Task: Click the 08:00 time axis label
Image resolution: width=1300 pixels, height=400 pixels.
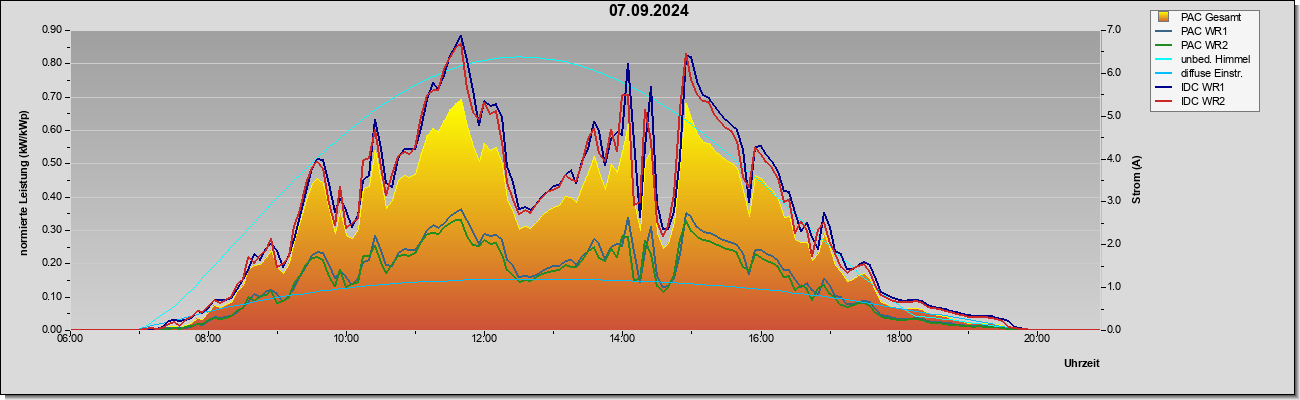Action: click(x=208, y=338)
